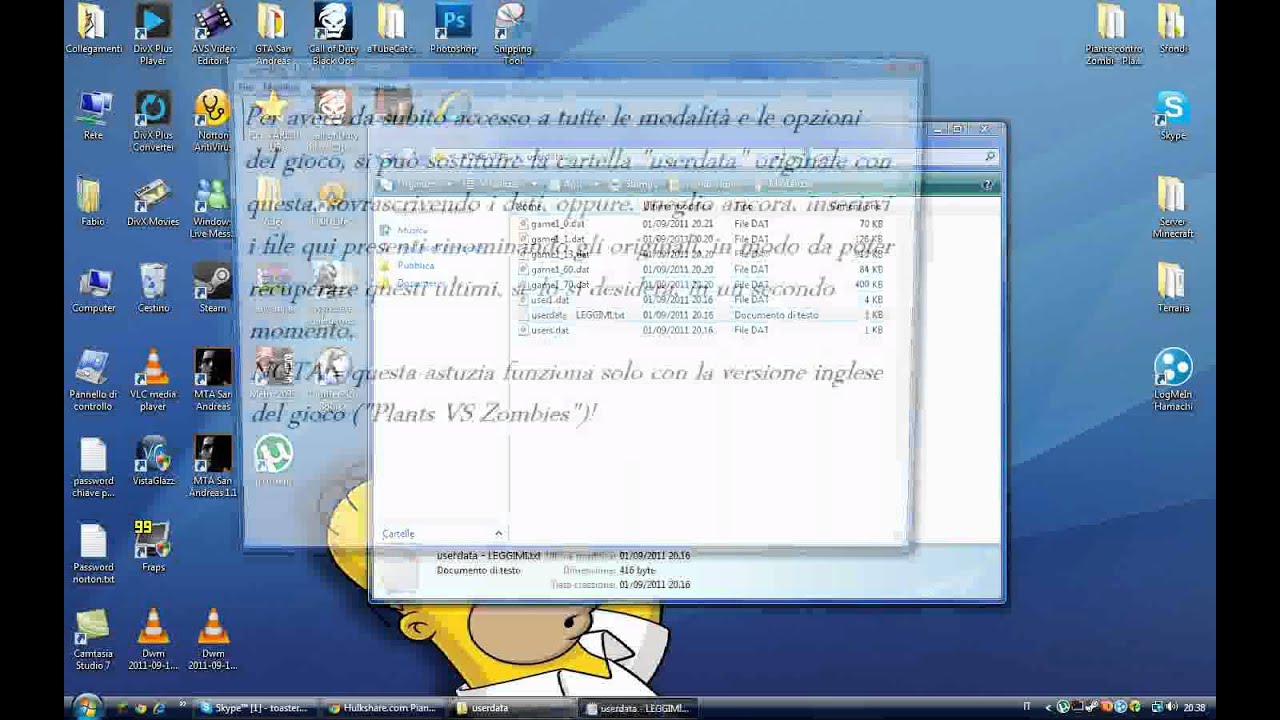Open the Sfondi folder
The image size is (1280, 720).
coord(1173,30)
